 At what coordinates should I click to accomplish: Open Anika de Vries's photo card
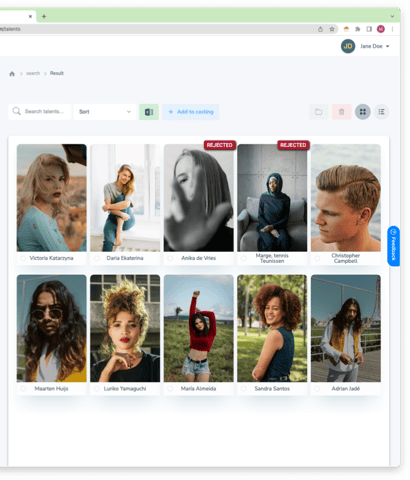click(199, 198)
